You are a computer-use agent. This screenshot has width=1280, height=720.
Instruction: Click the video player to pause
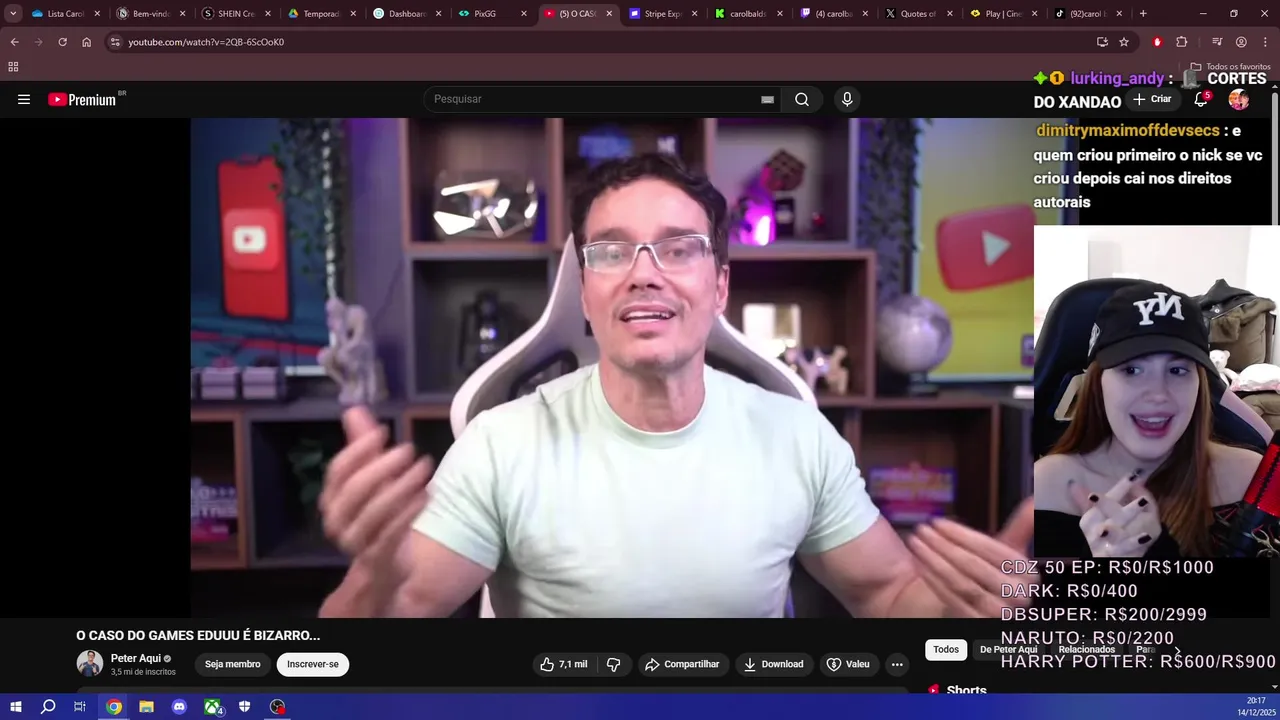(611, 367)
